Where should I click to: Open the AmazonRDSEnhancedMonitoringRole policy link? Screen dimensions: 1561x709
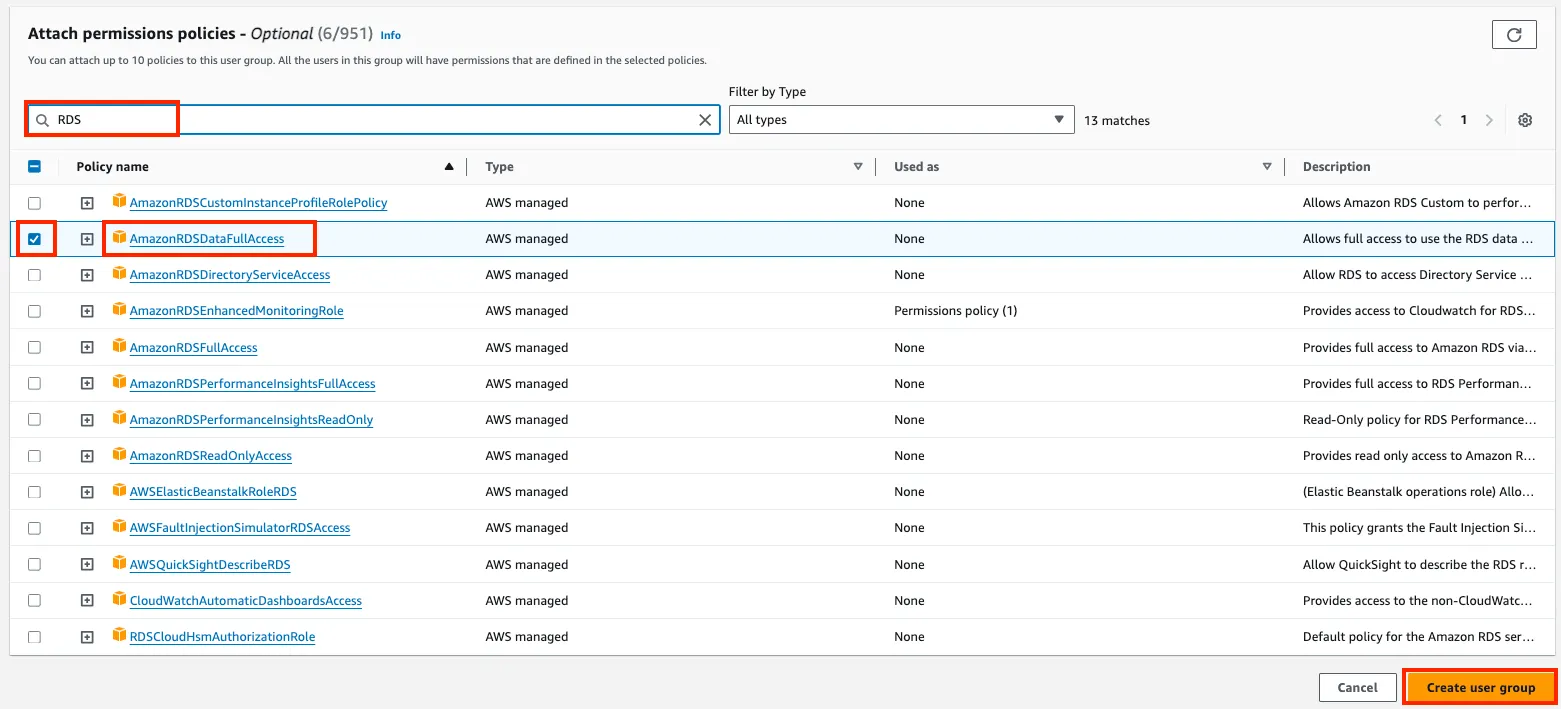click(236, 311)
